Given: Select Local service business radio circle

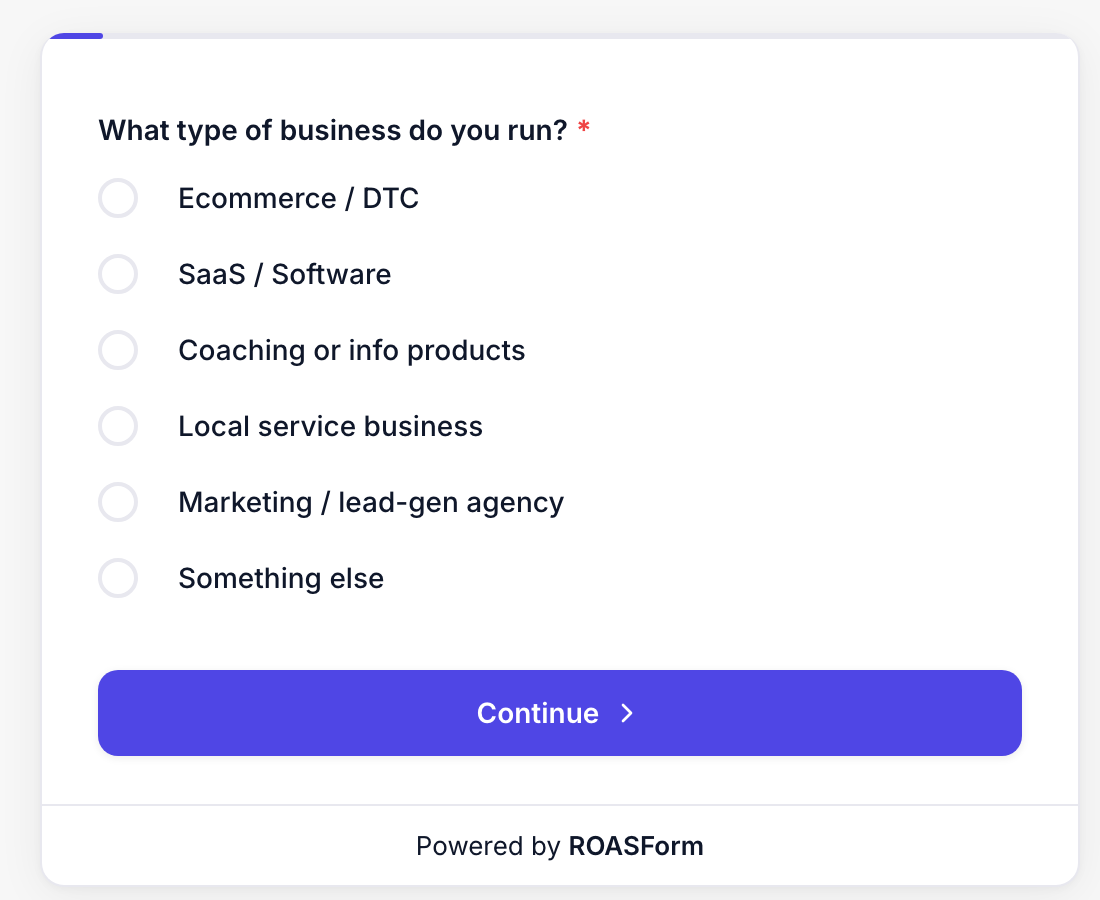Looking at the screenshot, I should (118, 426).
